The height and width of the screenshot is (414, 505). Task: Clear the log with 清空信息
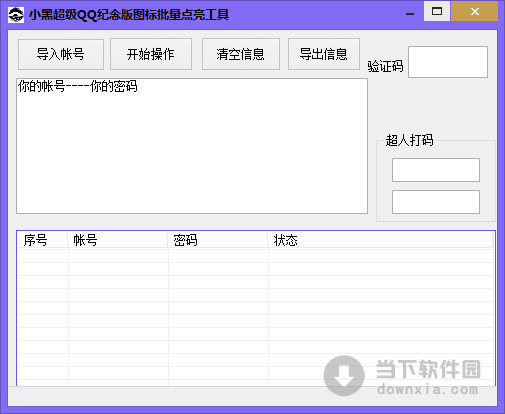(x=240, y=54)
